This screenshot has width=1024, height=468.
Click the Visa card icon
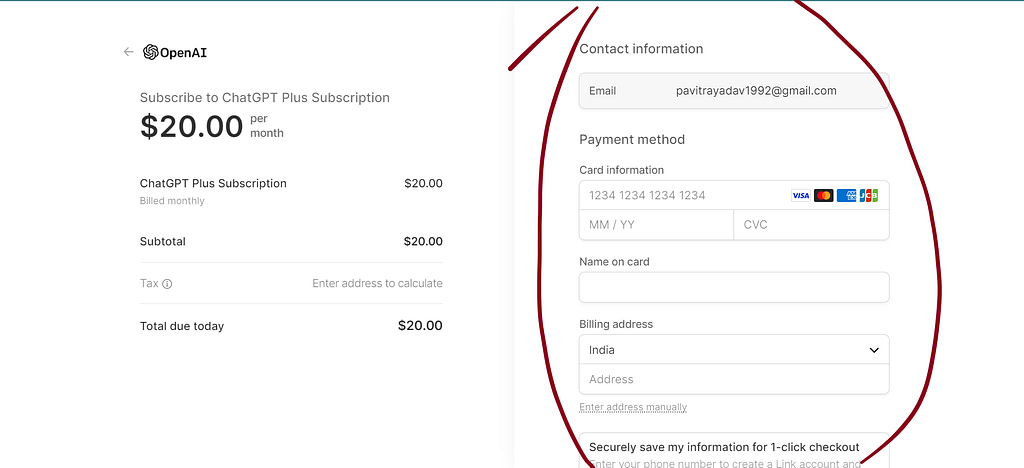[x=801, y=195]
